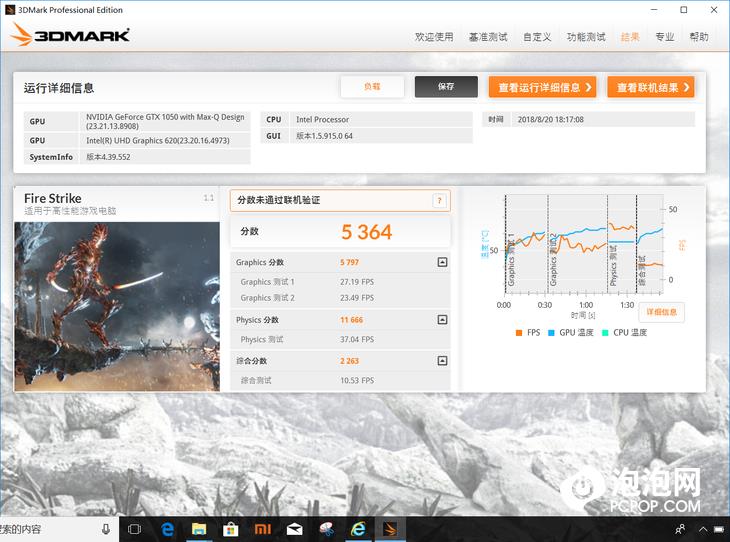Click the 3DMark logo in header
This screenshot has height=542, width=730.
pyautogui.click(x=70, y=36)
